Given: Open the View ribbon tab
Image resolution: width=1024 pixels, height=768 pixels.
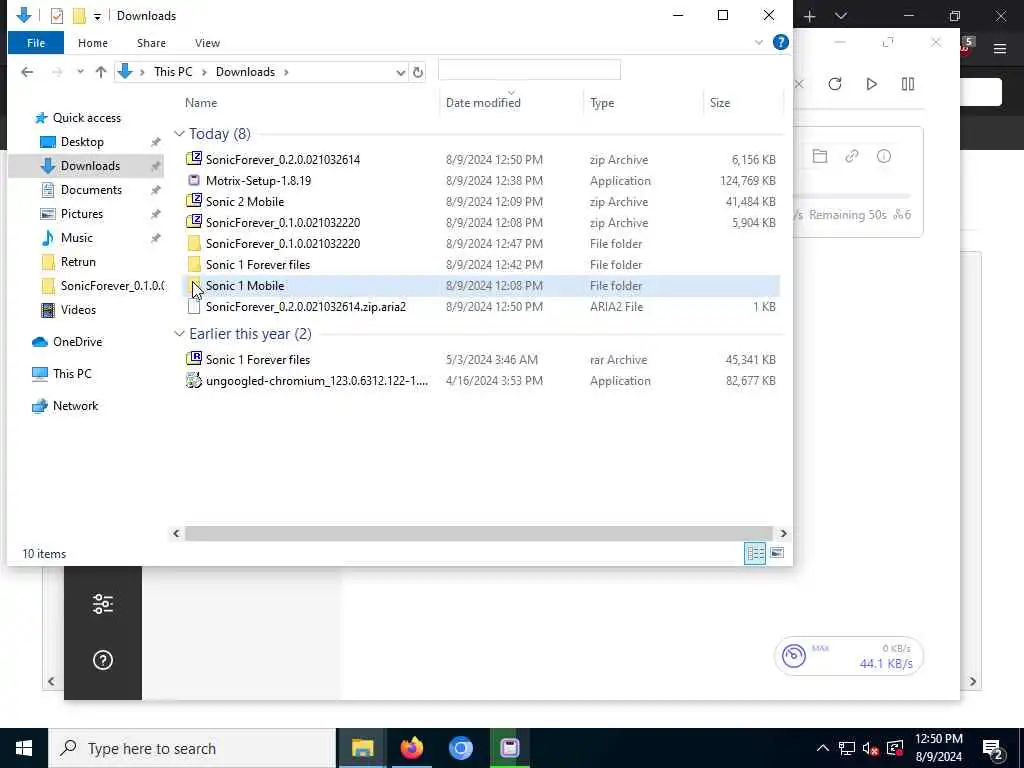Looking at the screenshot, I should click(x=207, y=43).
